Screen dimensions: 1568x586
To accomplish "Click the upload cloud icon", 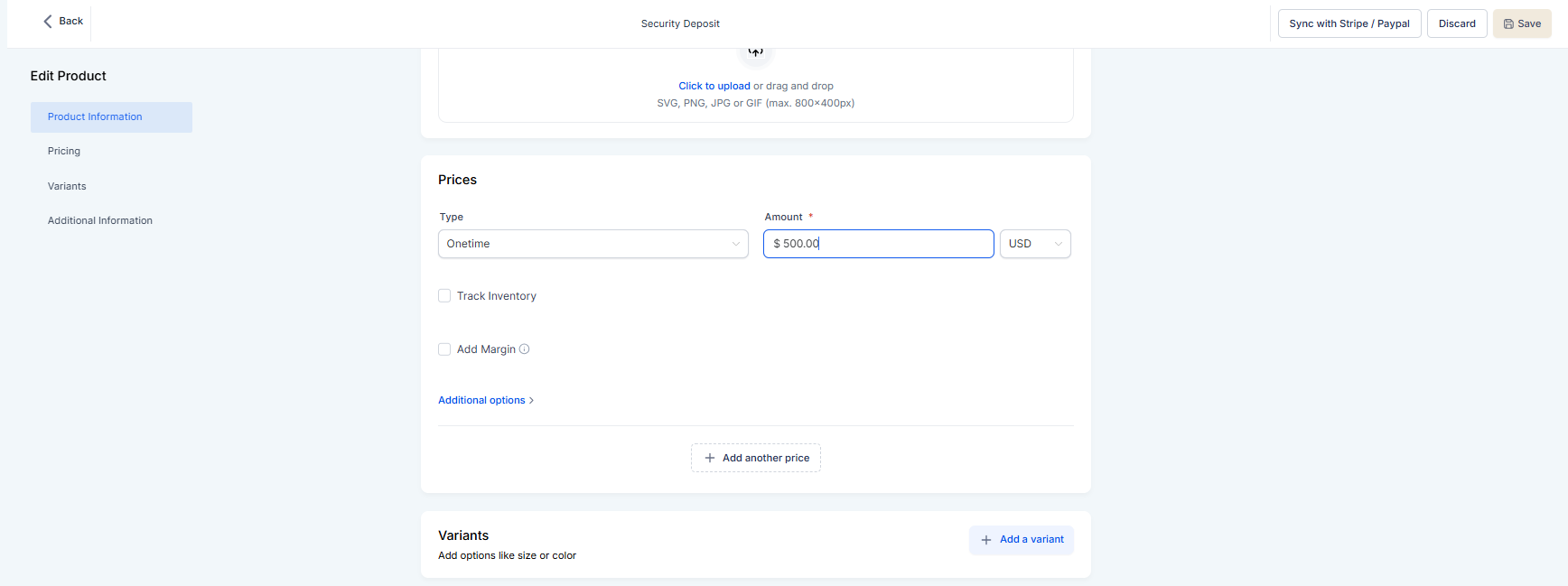I will (x=756, y=52).
